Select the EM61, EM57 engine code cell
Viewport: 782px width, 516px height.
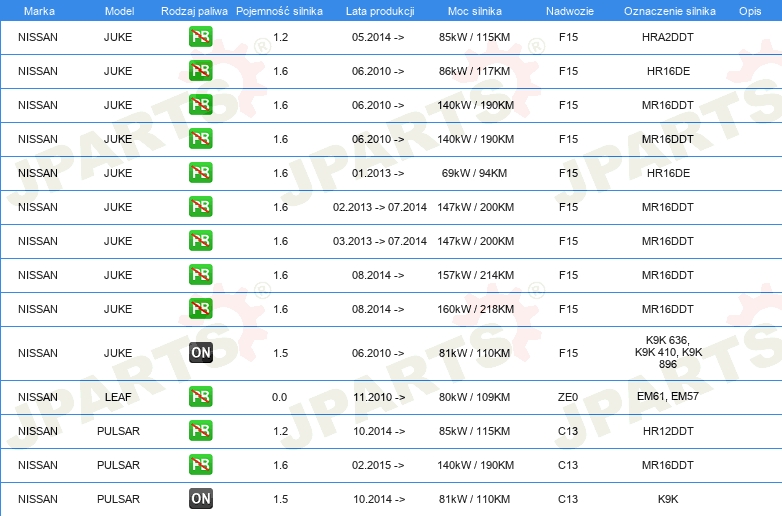(x=668, y=396)
